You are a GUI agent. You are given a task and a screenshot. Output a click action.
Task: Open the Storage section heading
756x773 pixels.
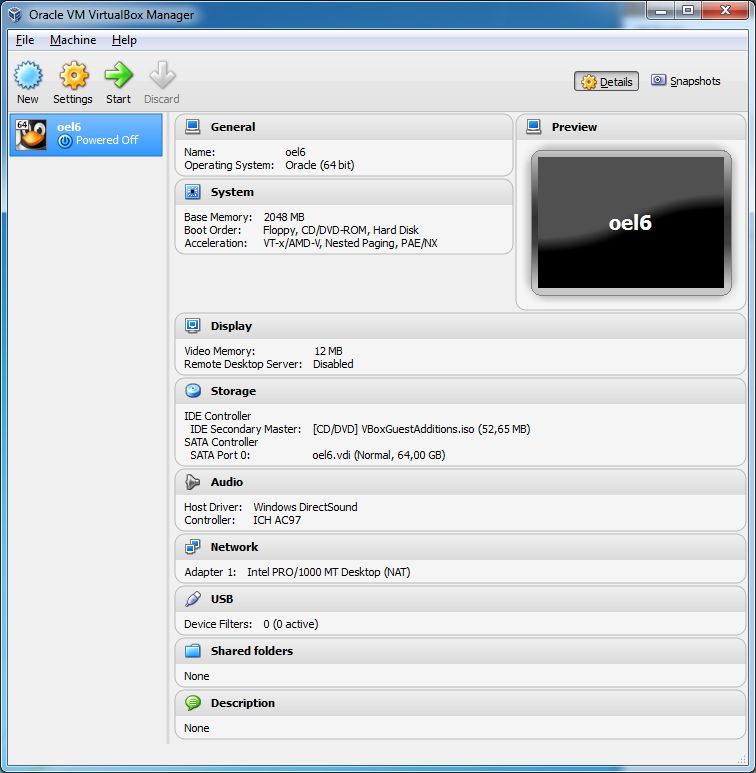(x=233, y=391)
